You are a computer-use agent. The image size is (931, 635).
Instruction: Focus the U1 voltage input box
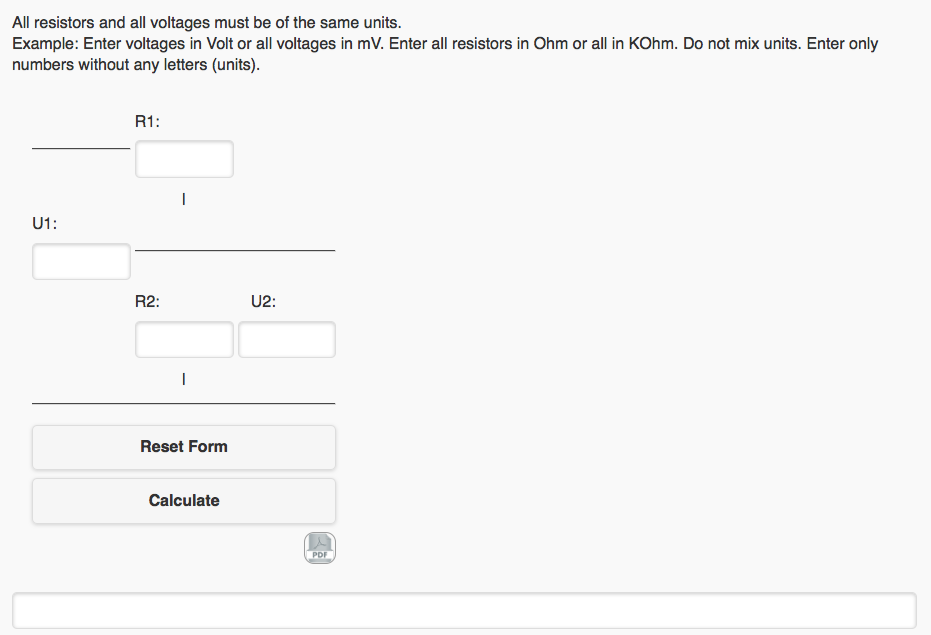tap(81, 262)
